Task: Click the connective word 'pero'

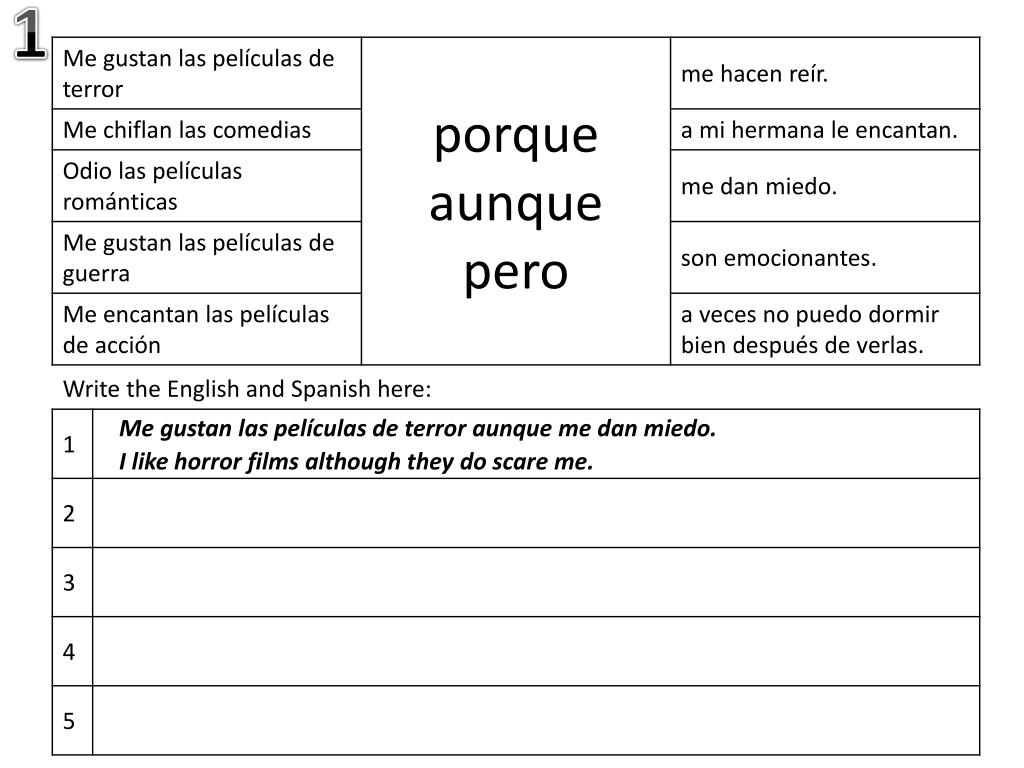Action: (x=515, y=272)
